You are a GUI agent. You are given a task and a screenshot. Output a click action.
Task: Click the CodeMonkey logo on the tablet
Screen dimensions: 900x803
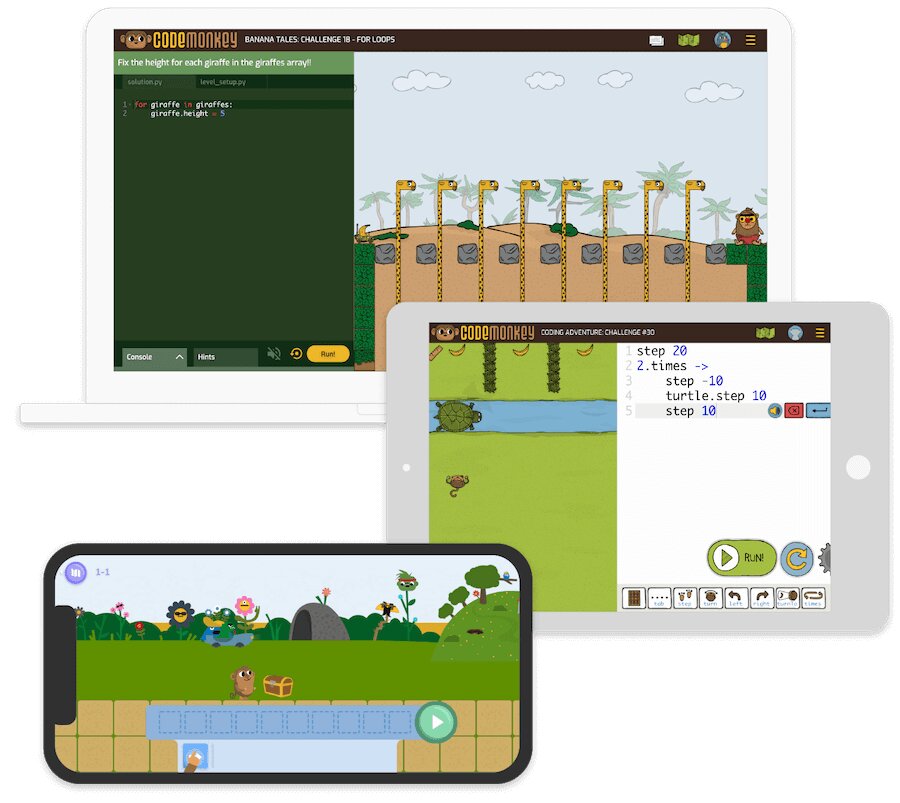483,332
